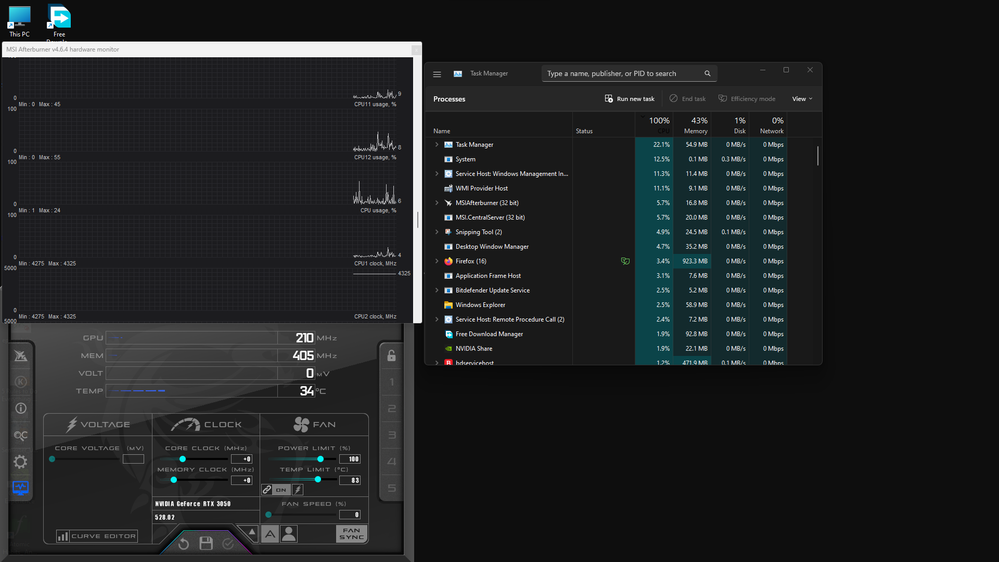The height and width of the screenshot is (562, 999).
Task: Open Free Download Manager desktop shortcut
Action: (x=59, y=24)
